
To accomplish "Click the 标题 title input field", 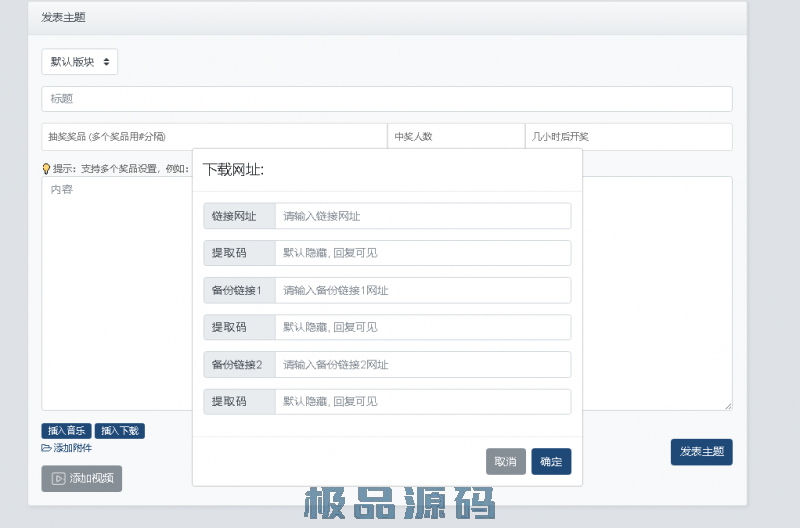I will pyautogui.click(x=386, y=99).
